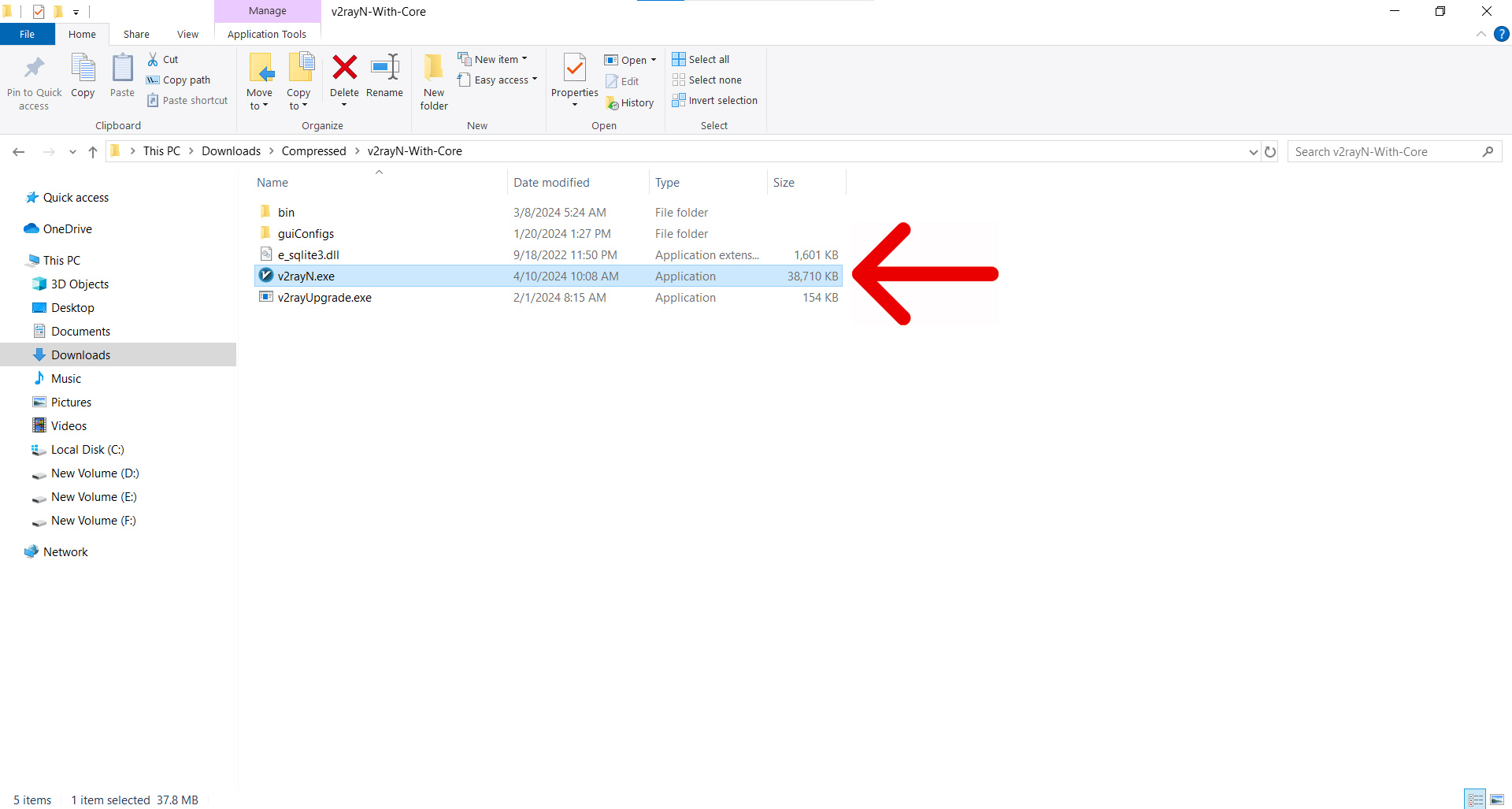The image size is (1512, 809).
Task: Select Documents in sidebar
Action: click(x=80, y=331)
